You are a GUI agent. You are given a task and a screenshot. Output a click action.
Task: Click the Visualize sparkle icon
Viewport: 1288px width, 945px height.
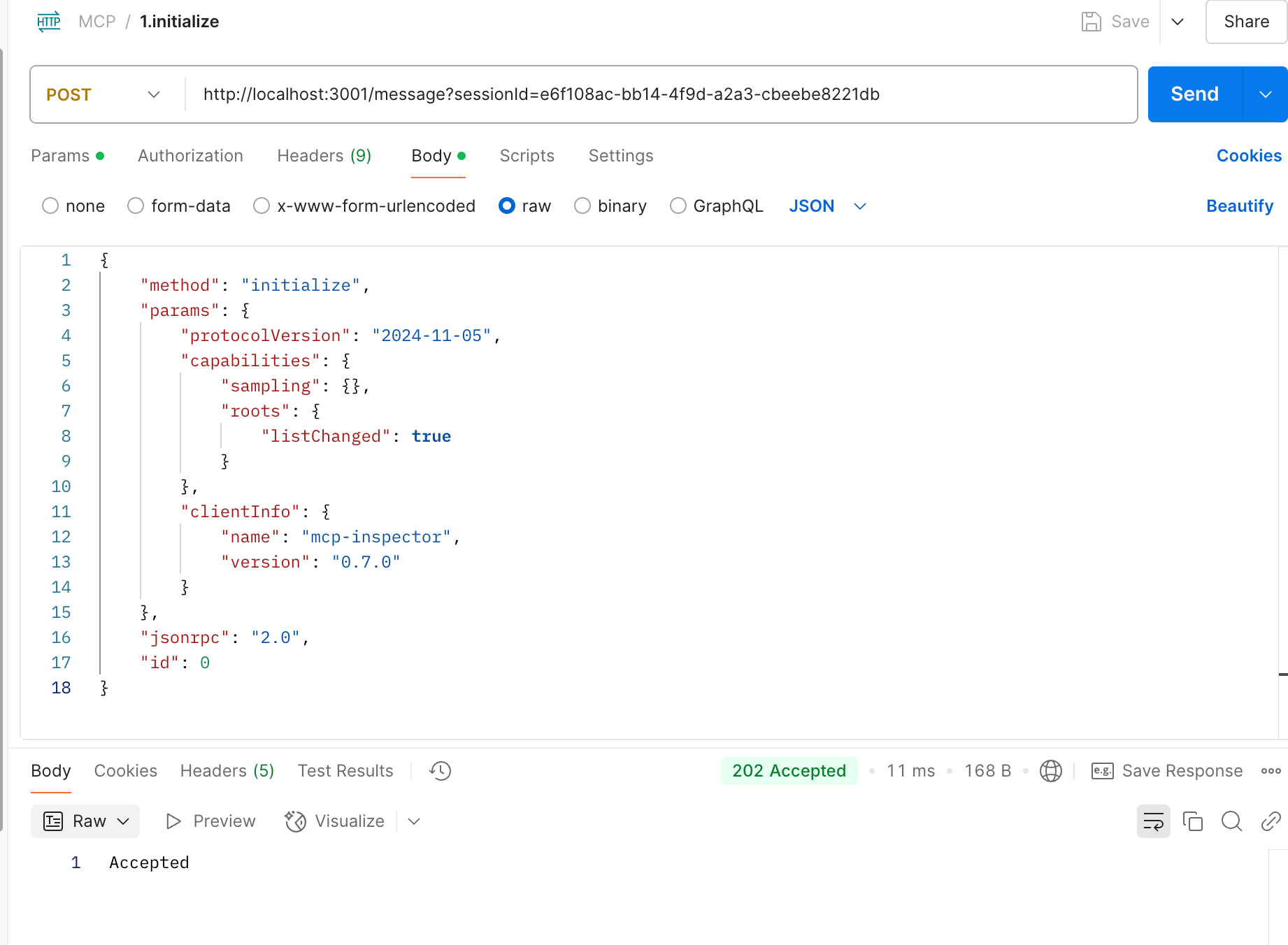296,821
